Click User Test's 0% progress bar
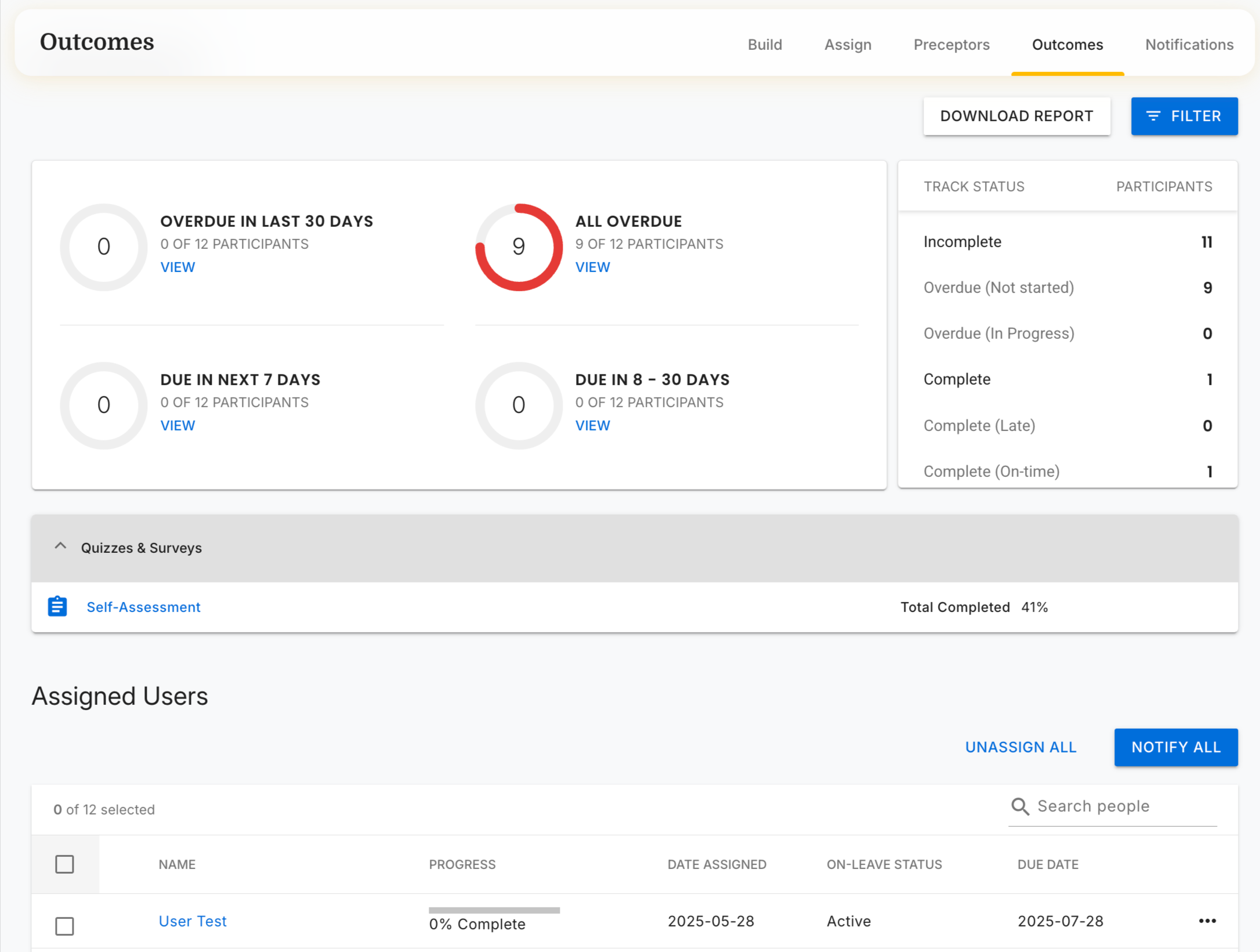Viewport: 1260px width, 952px height. [x=494, y=910]
